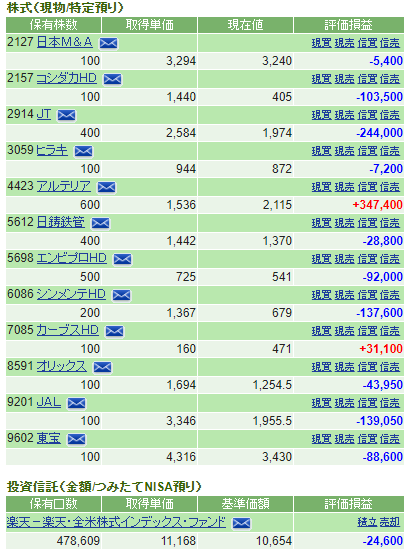
Task: Select the mail icon next to アルテリア
Action: click(106, 187)
